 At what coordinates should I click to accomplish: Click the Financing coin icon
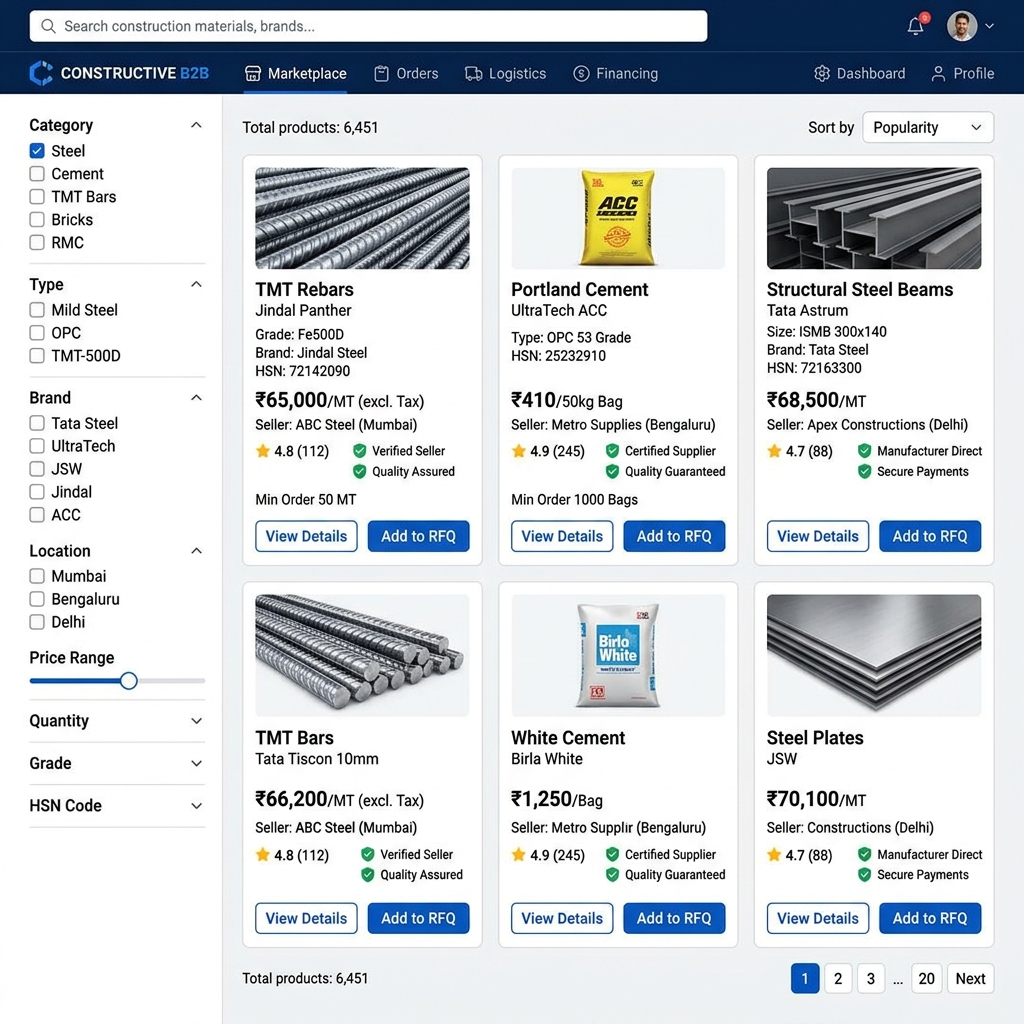581,74
